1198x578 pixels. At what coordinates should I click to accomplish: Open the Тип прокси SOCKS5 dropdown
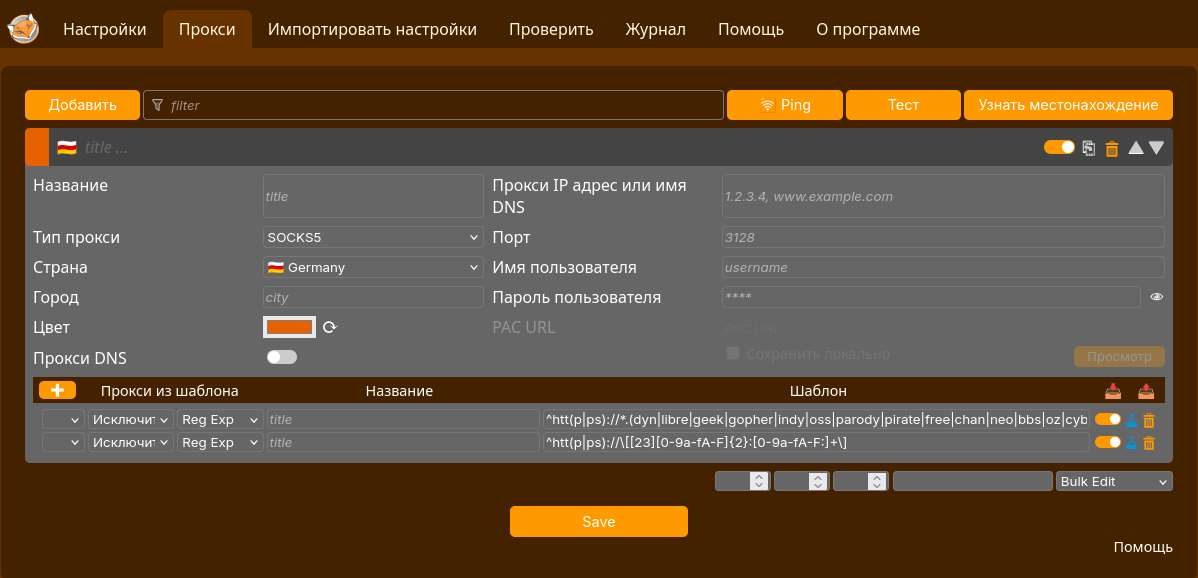373,237
